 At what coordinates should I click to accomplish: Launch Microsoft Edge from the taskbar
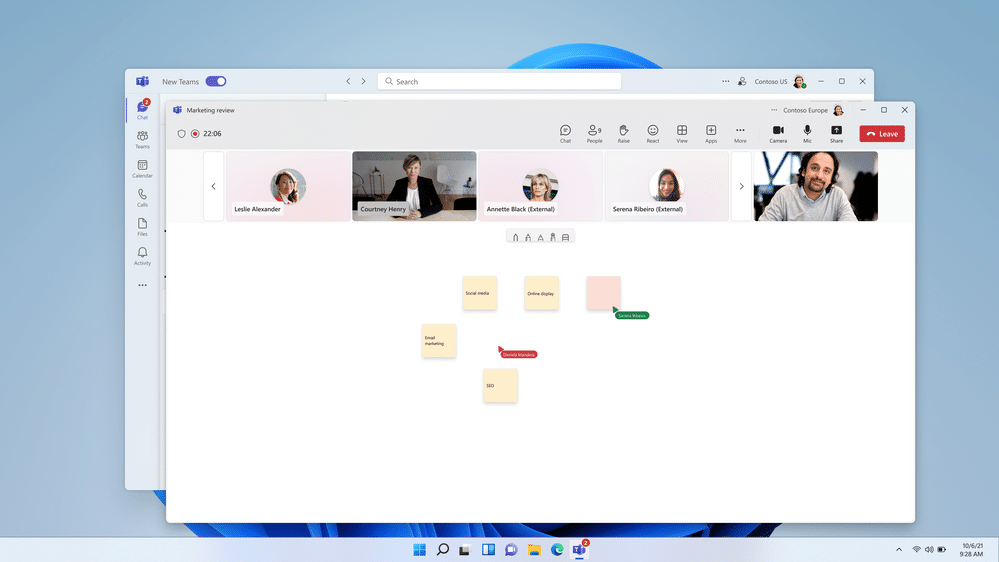[x=557, y=549]
